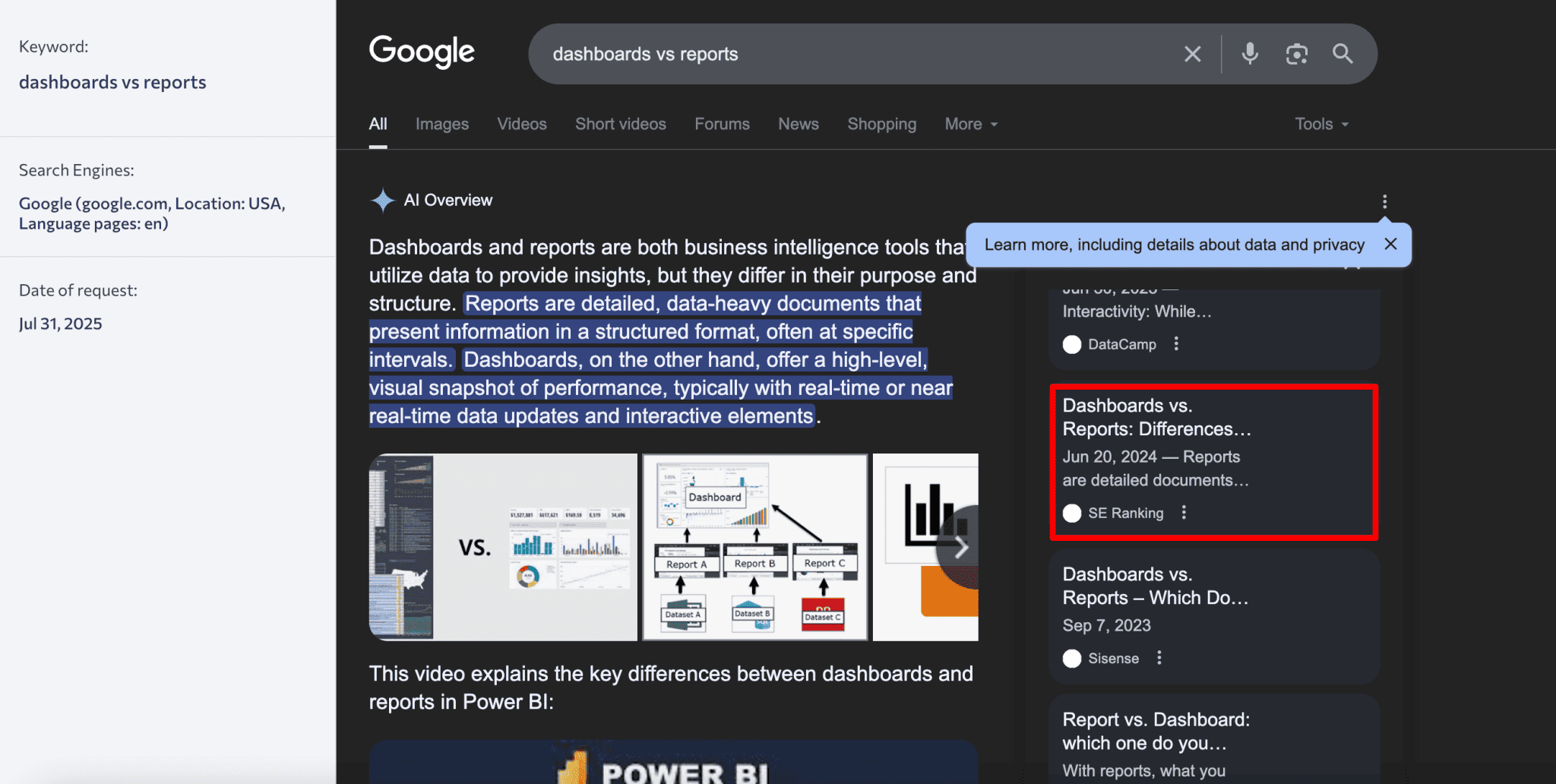This screenshot has width=1556, height=784.
Task: Open AI Overview three-dot options menu
Action: coord(1384,201)
